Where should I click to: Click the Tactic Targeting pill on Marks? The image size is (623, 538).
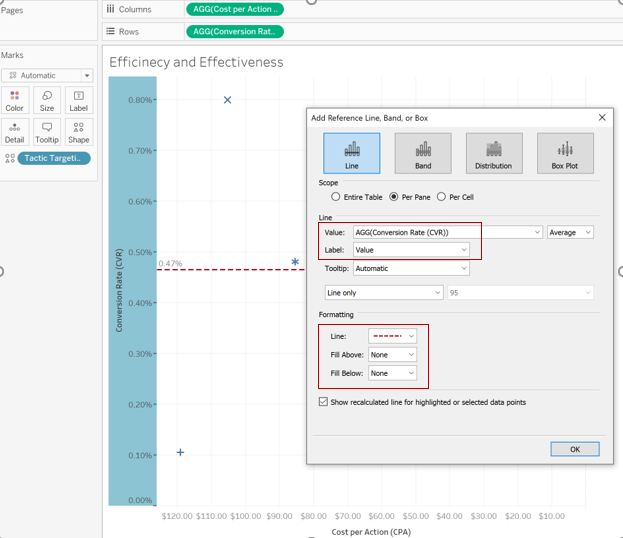[54, 158]
